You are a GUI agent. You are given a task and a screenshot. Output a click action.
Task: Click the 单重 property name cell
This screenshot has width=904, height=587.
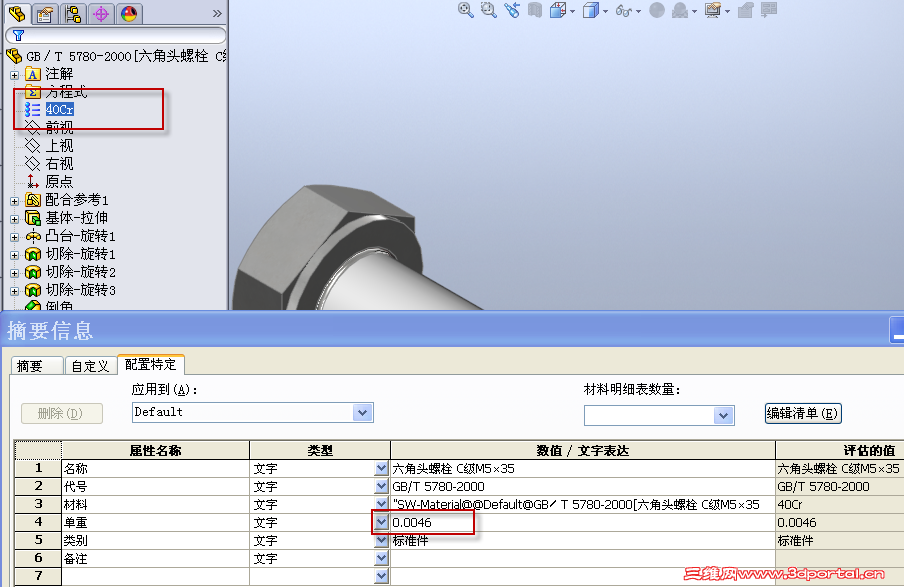pyautogui.click(x=155, y=522)
